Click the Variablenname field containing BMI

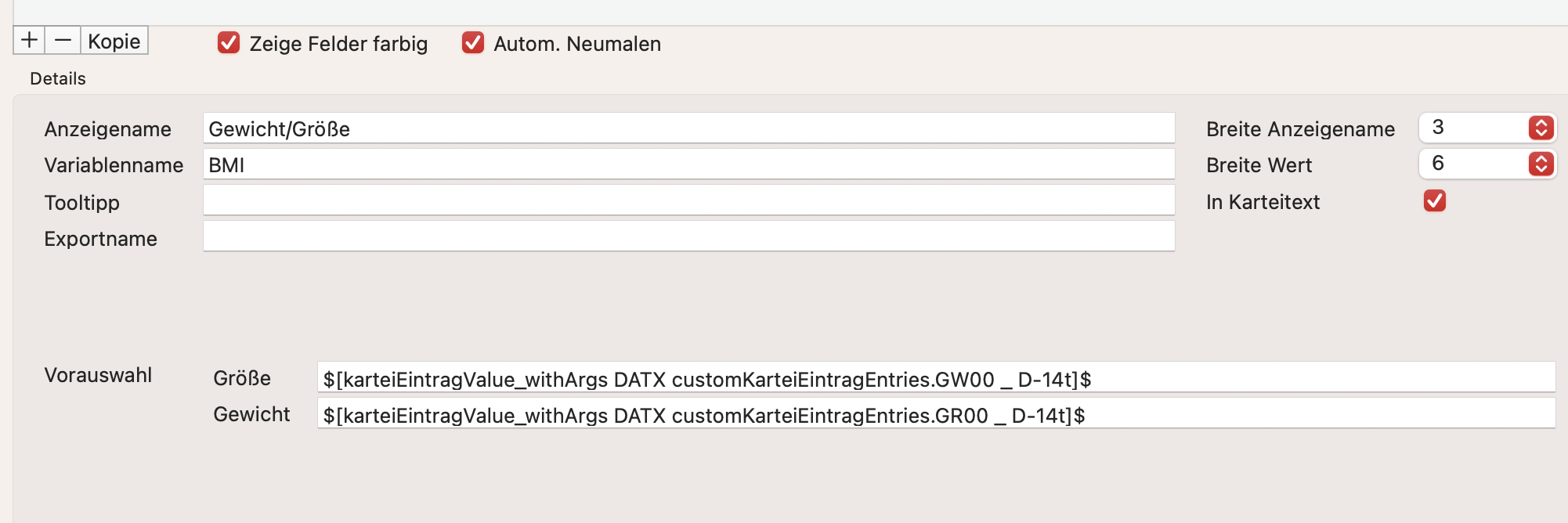click(x=688, y=164)
